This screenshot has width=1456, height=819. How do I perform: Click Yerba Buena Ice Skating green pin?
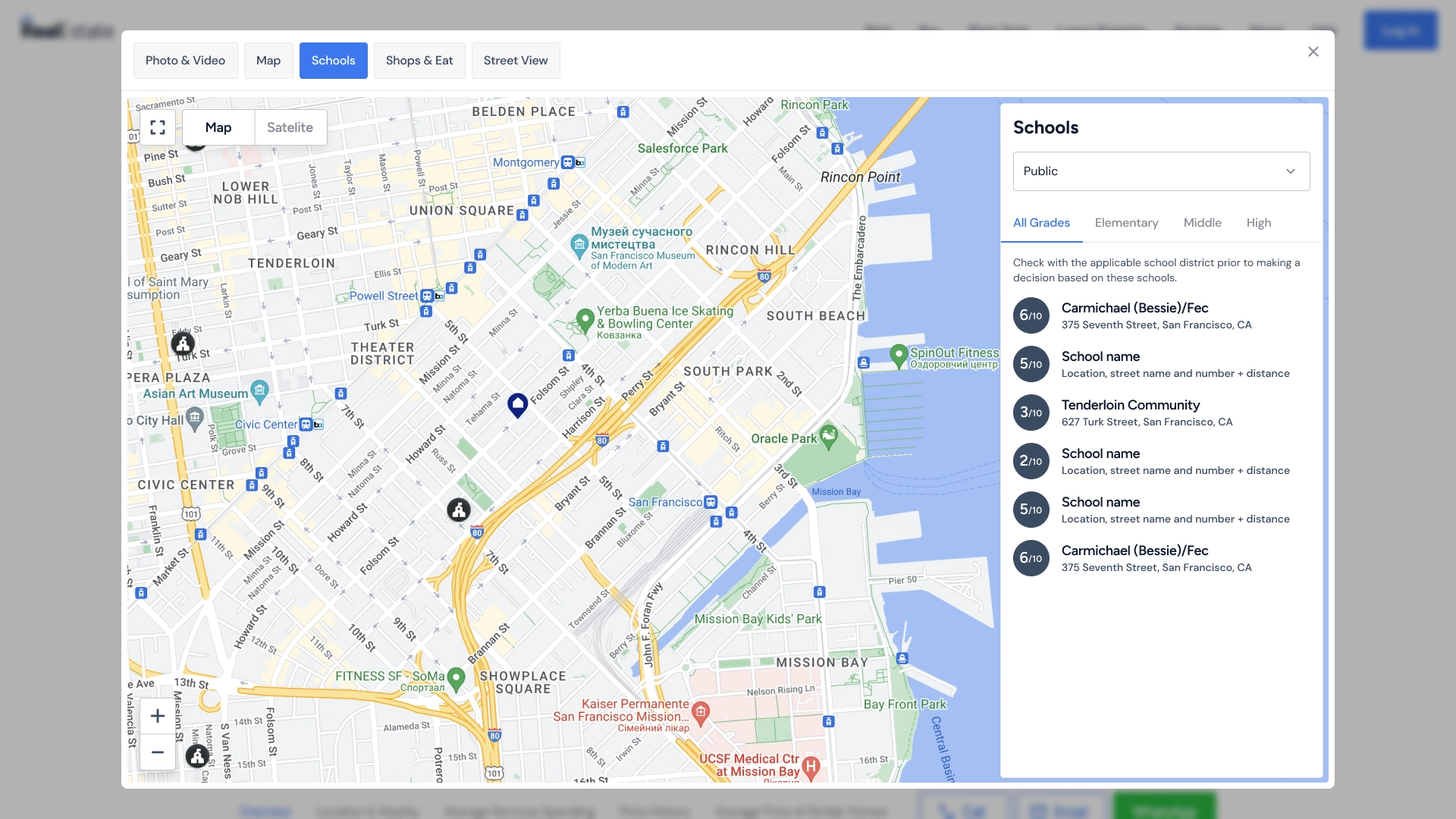585,321
